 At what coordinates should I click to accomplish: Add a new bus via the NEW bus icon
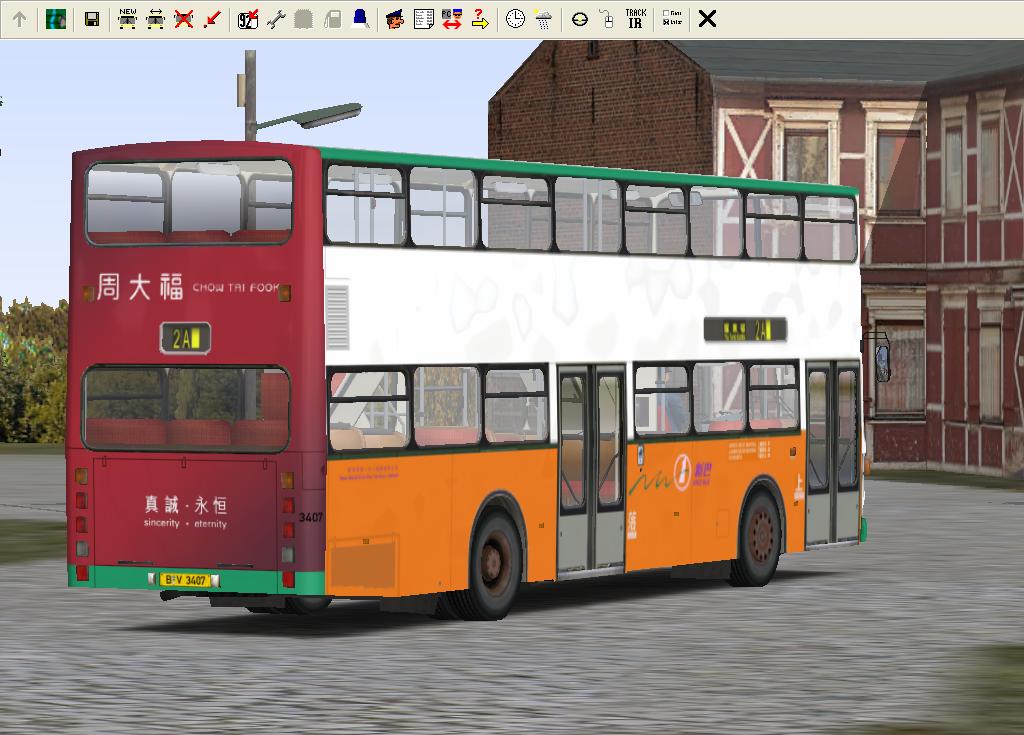point(127,19)
